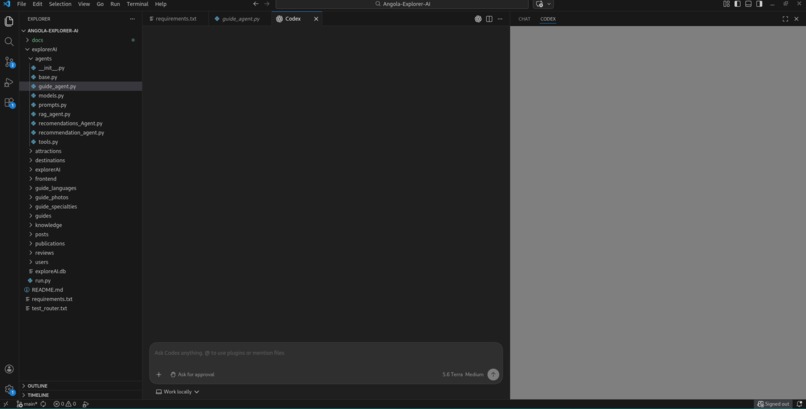Split the editor to the right
Image resolution: width=806 pixels, height=409 pixels.
tap(489, 19)
